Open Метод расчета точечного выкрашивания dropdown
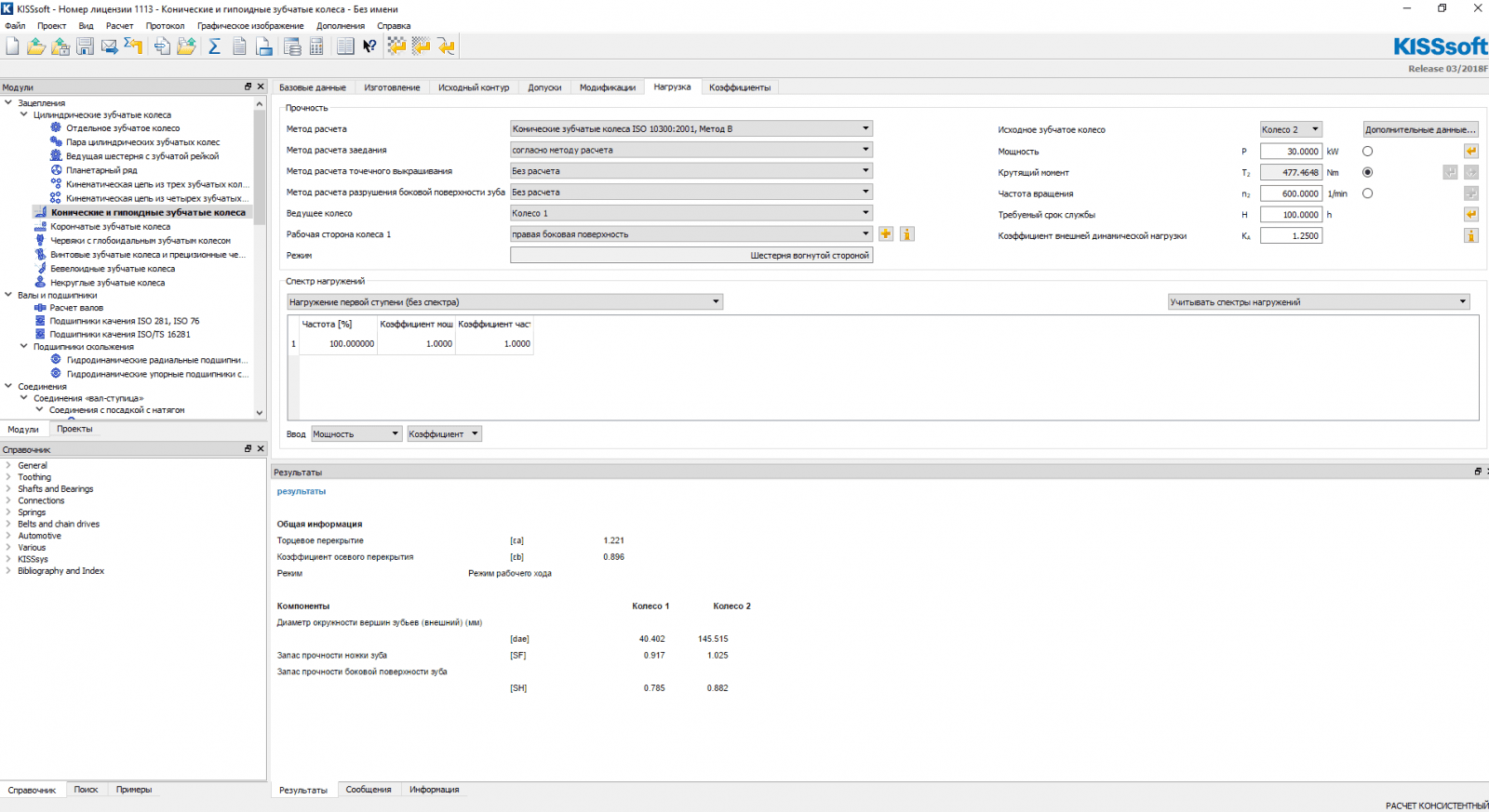1489x812 pixels. tap(691, 171)
